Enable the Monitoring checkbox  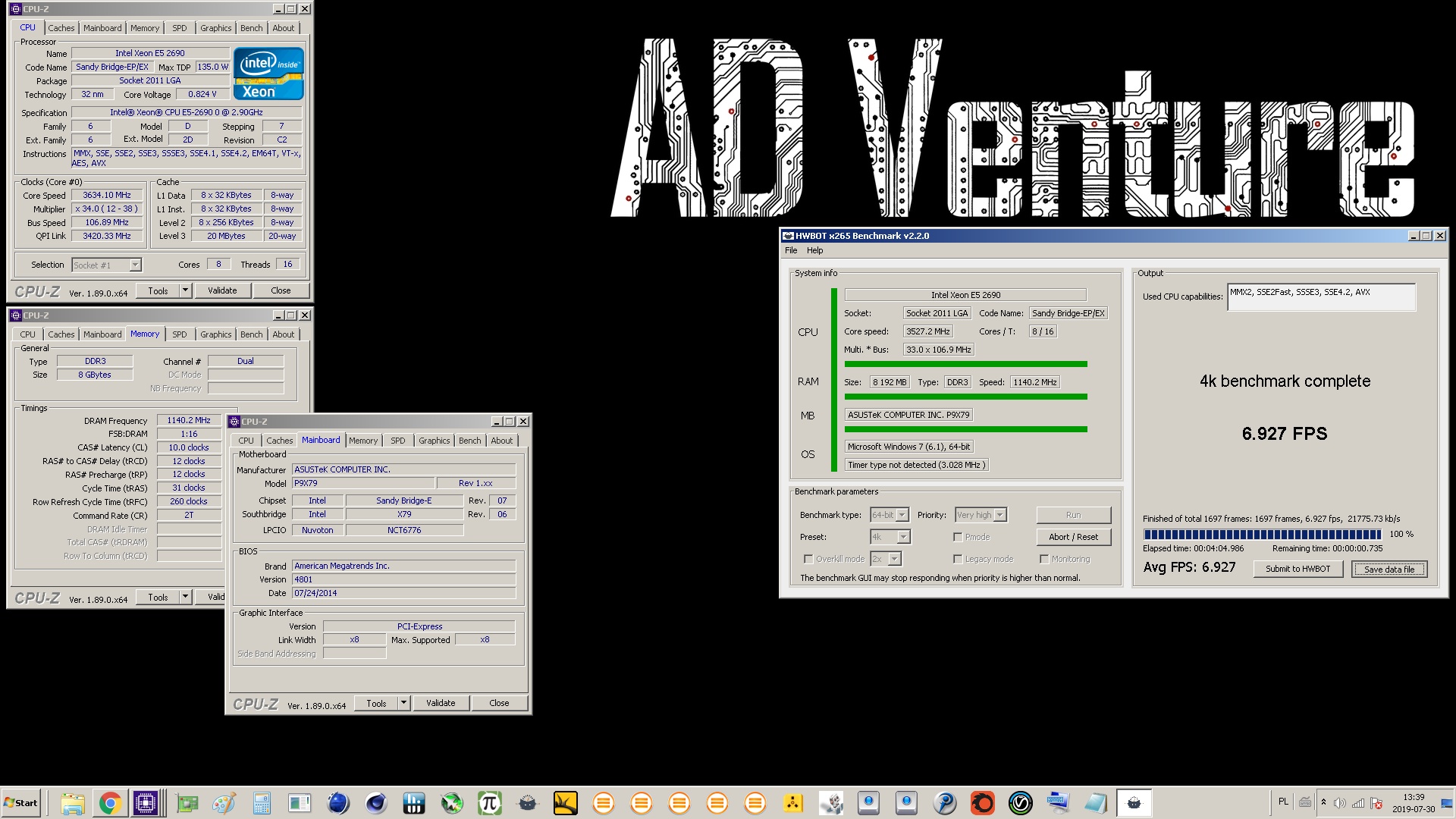[1044, 559]
